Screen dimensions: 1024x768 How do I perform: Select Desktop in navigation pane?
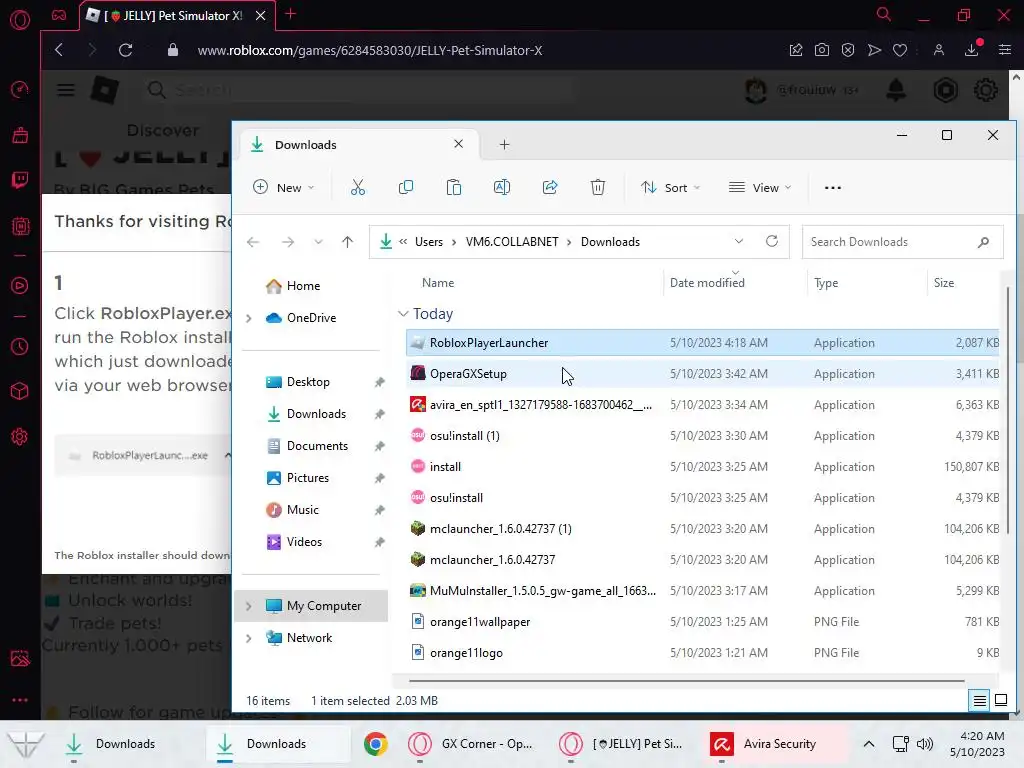point(308,382)
